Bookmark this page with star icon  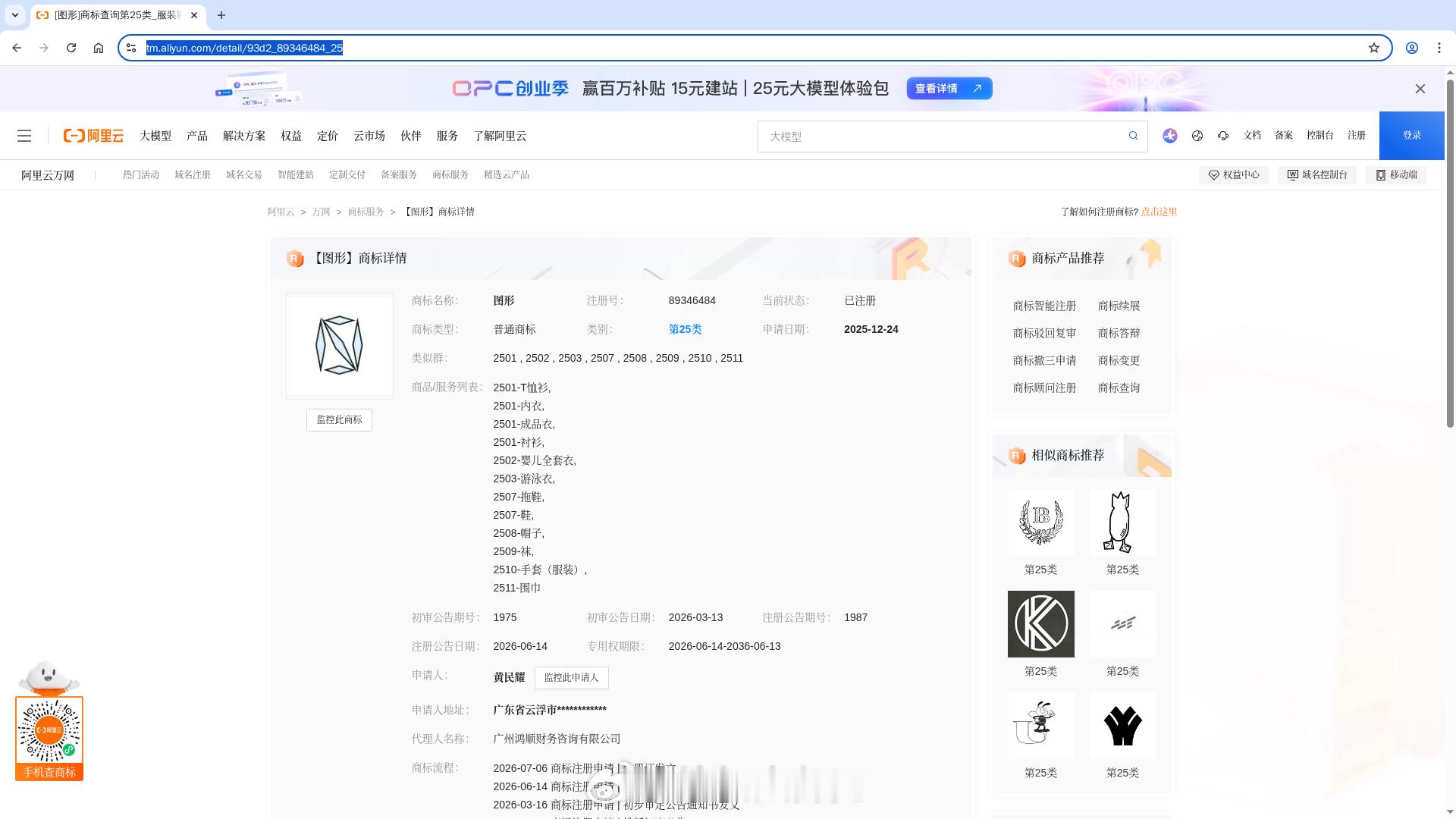(x=1374, y=48)
